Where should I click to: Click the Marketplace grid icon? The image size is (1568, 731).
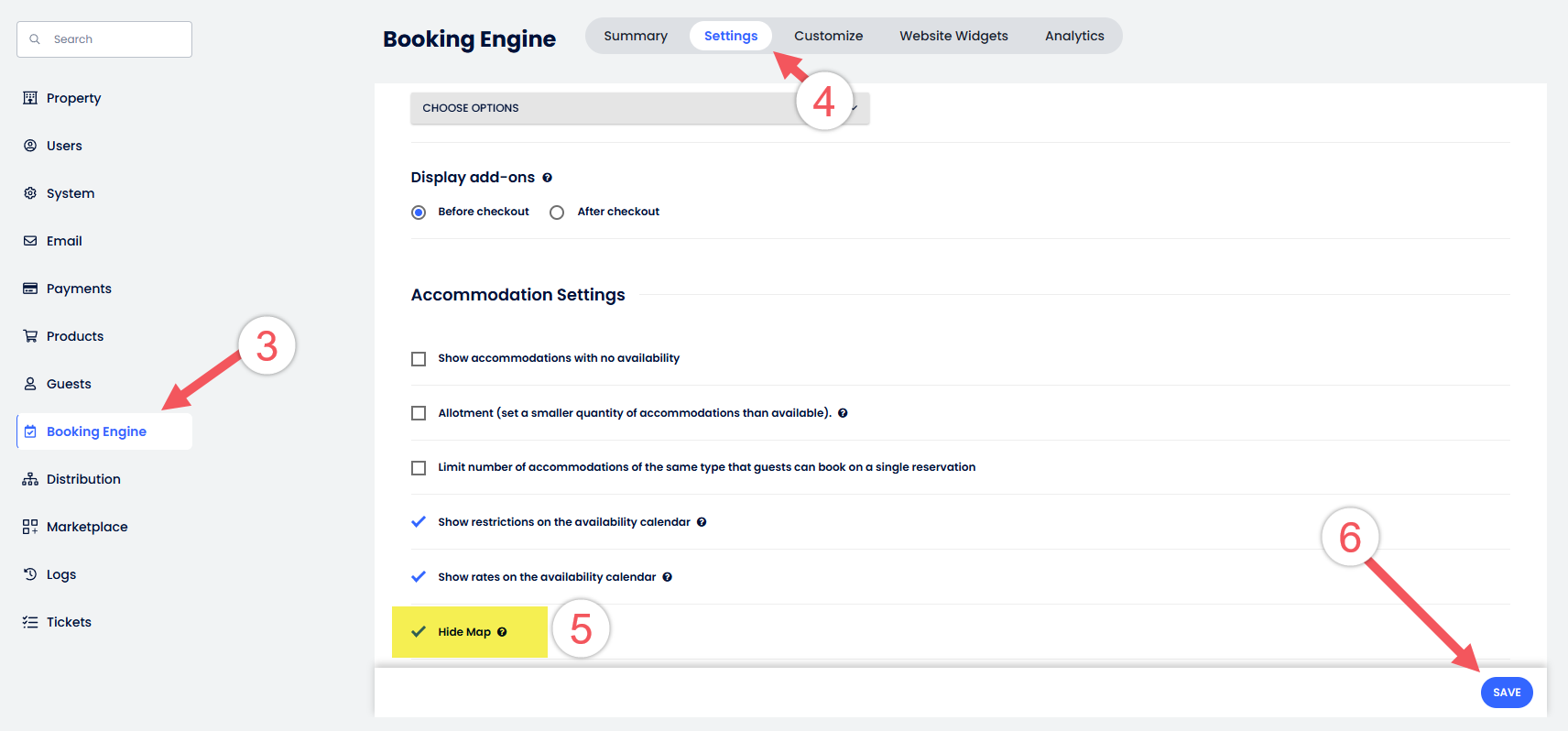coord(30,527)
